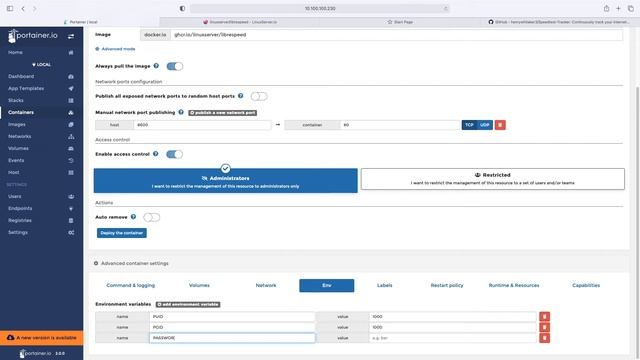The width and height of the screenshot is (640, 360).
Task: Click publish a new network port button
Action: pyautogui.click(x=222, y=113)
